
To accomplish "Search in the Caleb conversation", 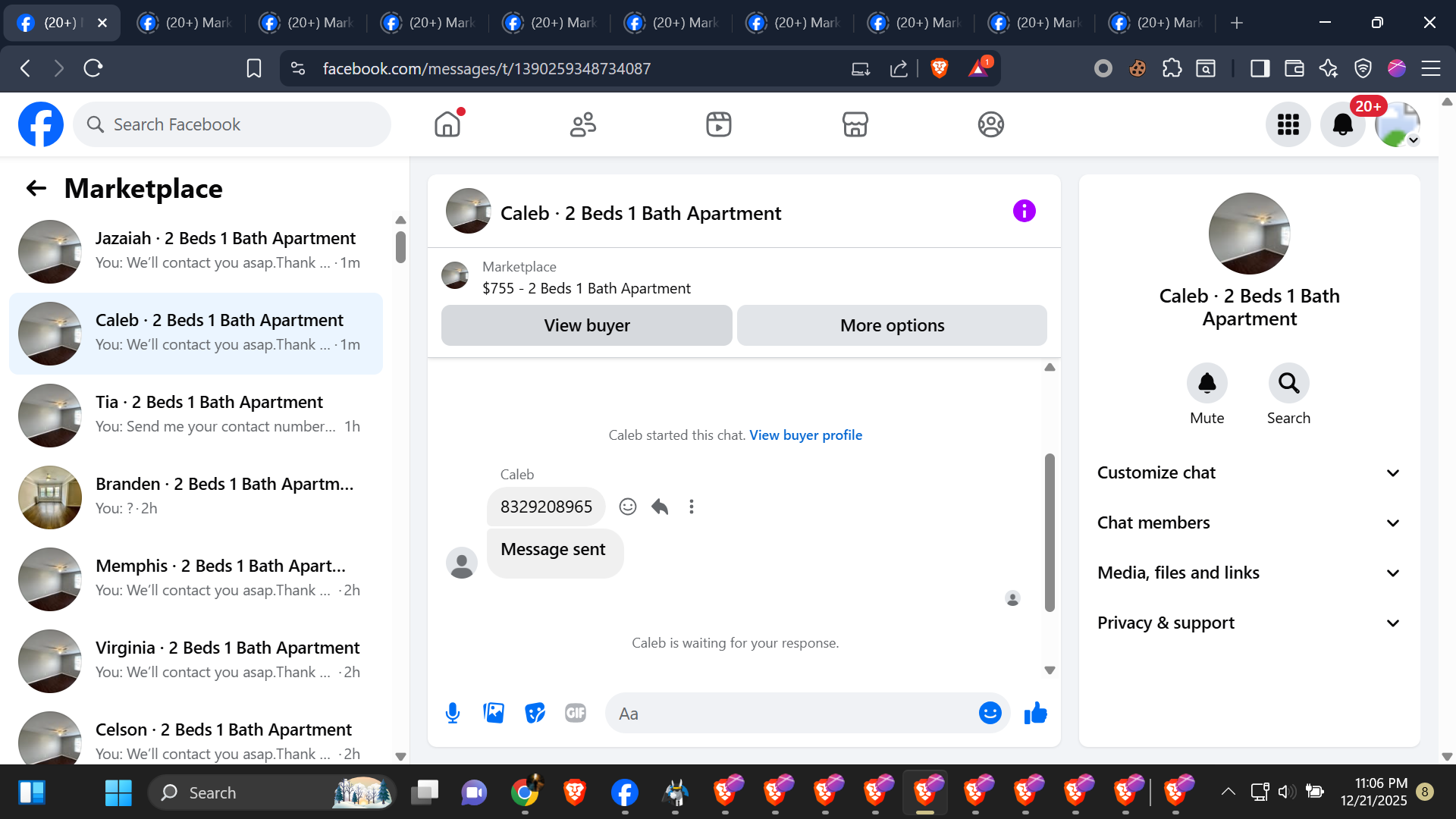I will click(x=1288, y=384).
